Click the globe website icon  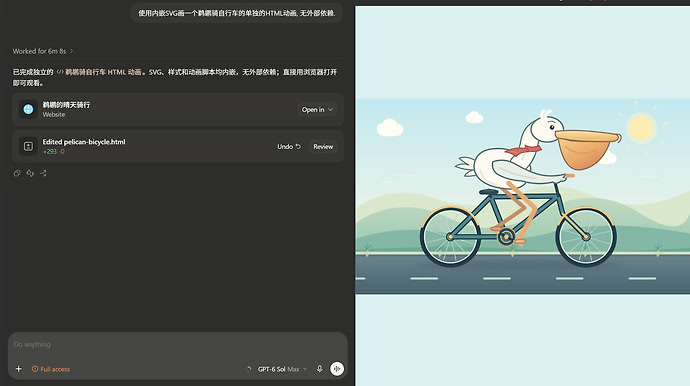point(28,109)
